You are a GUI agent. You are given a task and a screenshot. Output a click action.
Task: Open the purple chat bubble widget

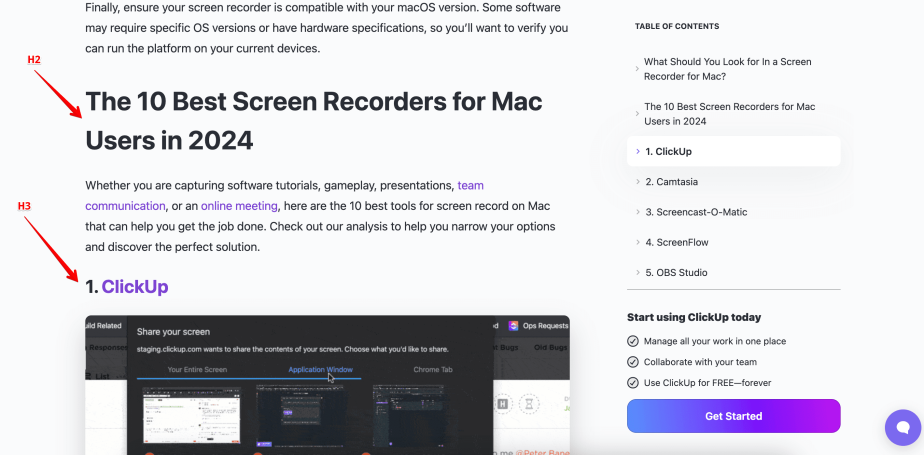902,427
